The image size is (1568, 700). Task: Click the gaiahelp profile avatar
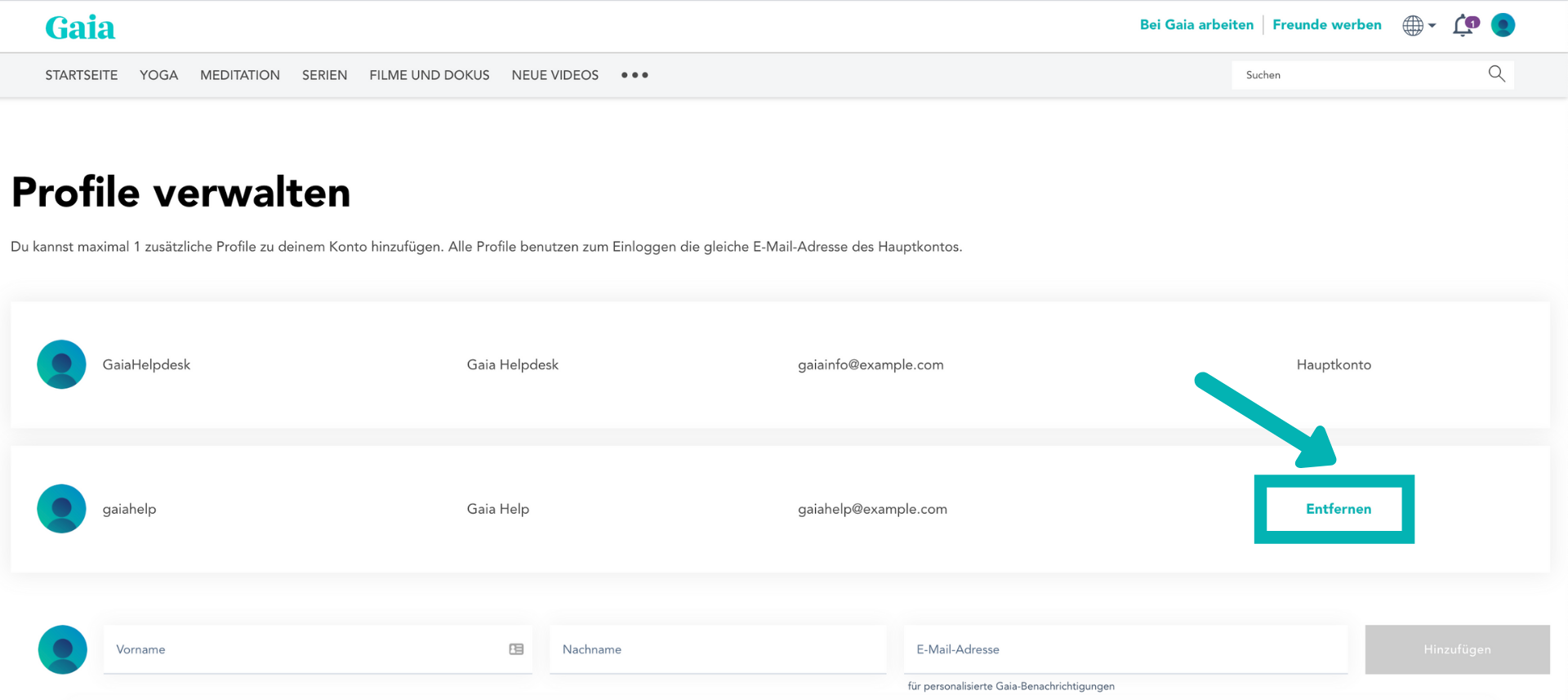61,509
